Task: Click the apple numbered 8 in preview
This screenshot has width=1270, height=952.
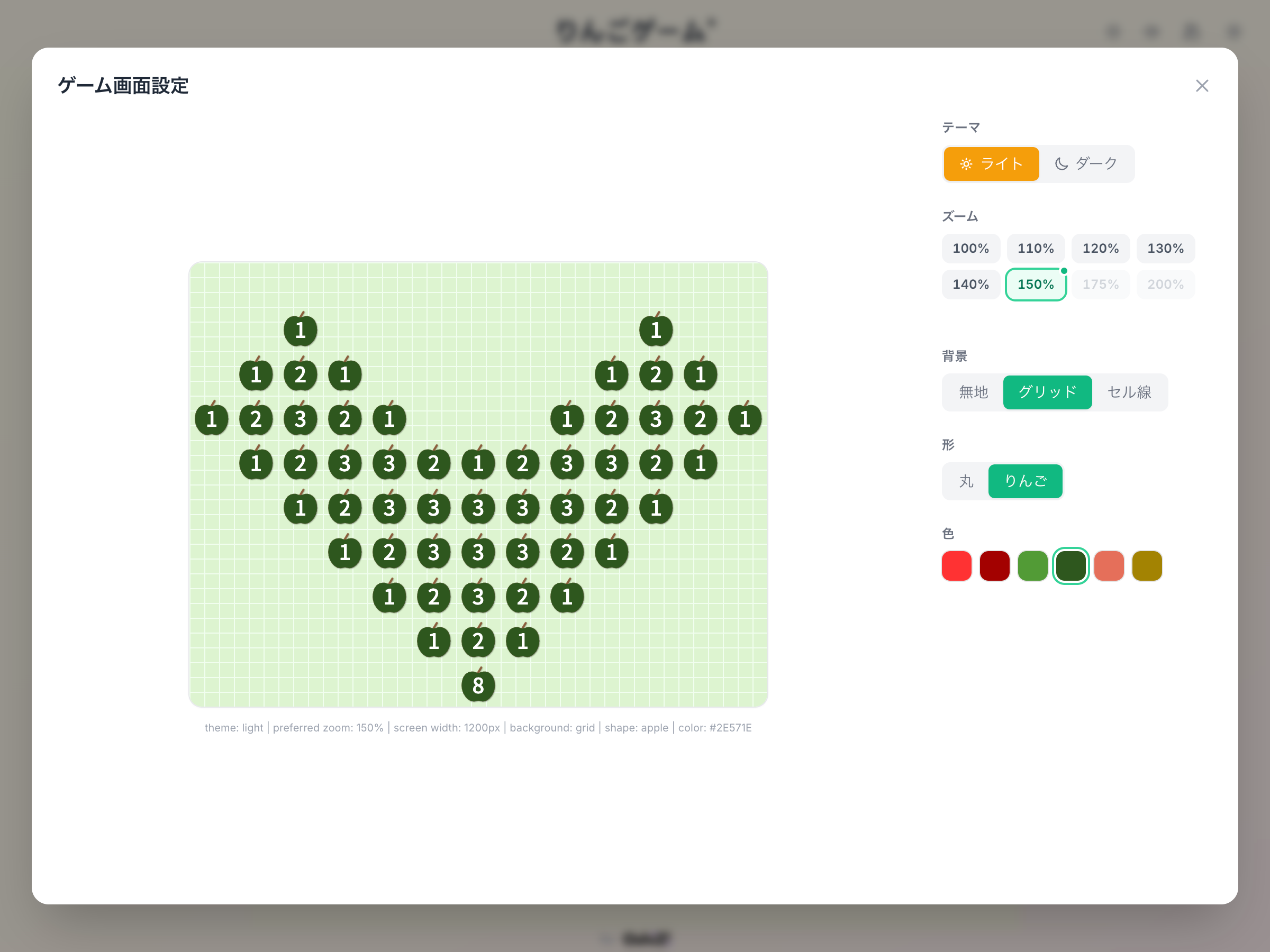Action: [478, 684]
